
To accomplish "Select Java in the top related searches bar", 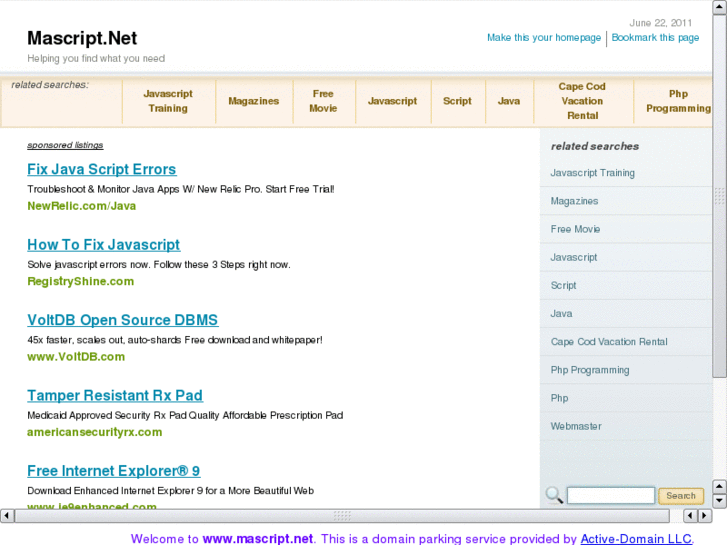I will point(509,101).
